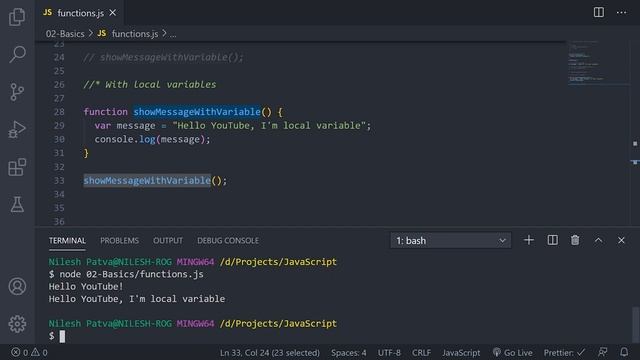Open feedback icon in status bar
This screenshot has width=640, height=360.
pyautogui.click(x=602, y=352)
